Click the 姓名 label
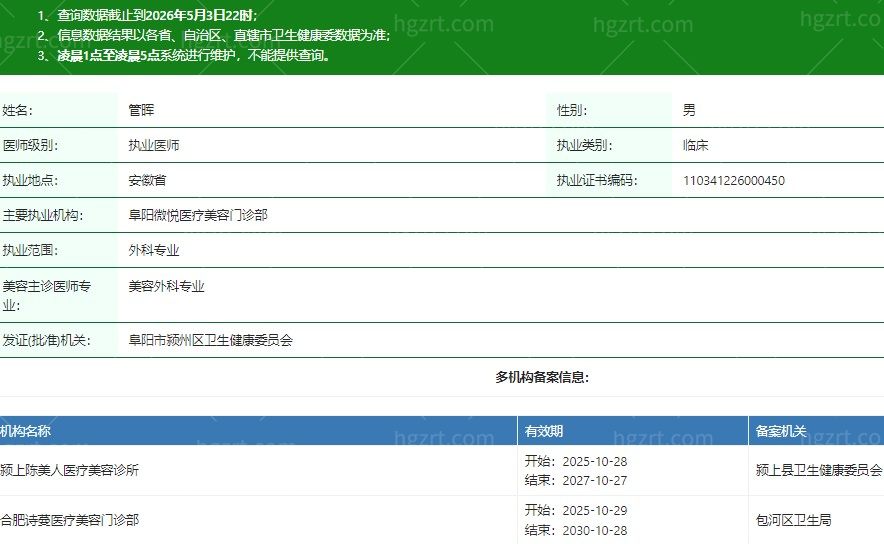Viewport: 884px width, 544px height. coord(17,110)
